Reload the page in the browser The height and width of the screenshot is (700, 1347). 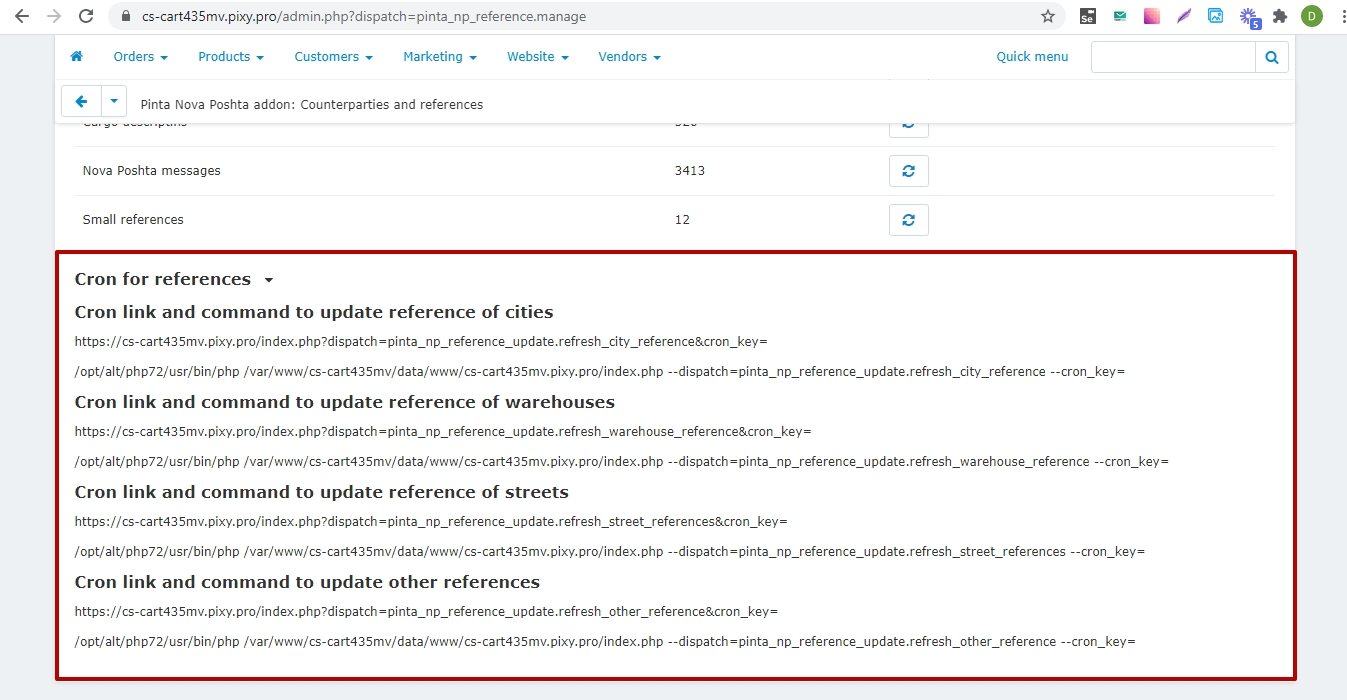(x=86, y=16)
